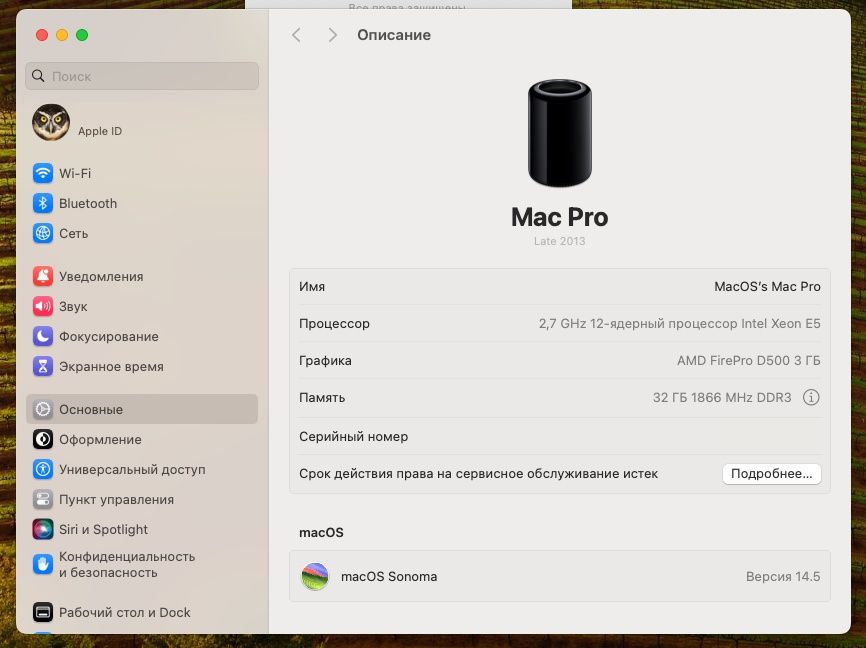Select Экранное время label in sidebar
866x648 pixels.
[x=111, y=367]
